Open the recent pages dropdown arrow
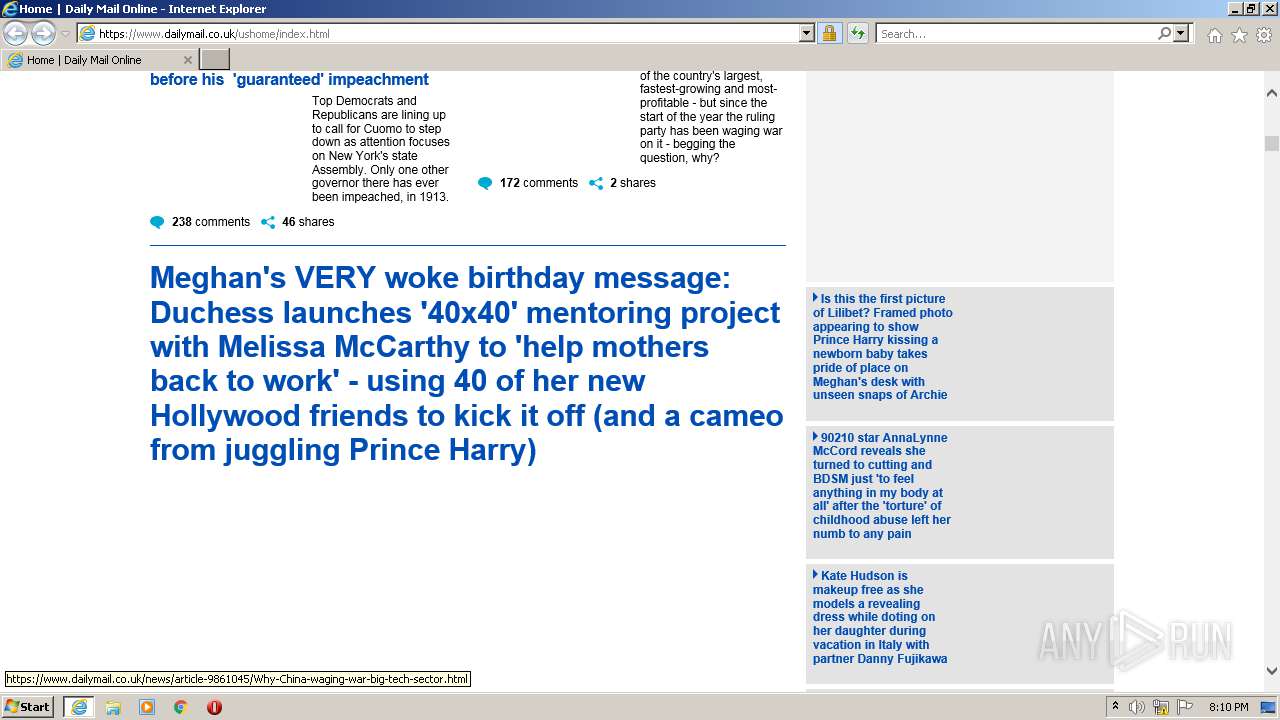Screen dimensions: 1280x720 (x=65, y=34)
